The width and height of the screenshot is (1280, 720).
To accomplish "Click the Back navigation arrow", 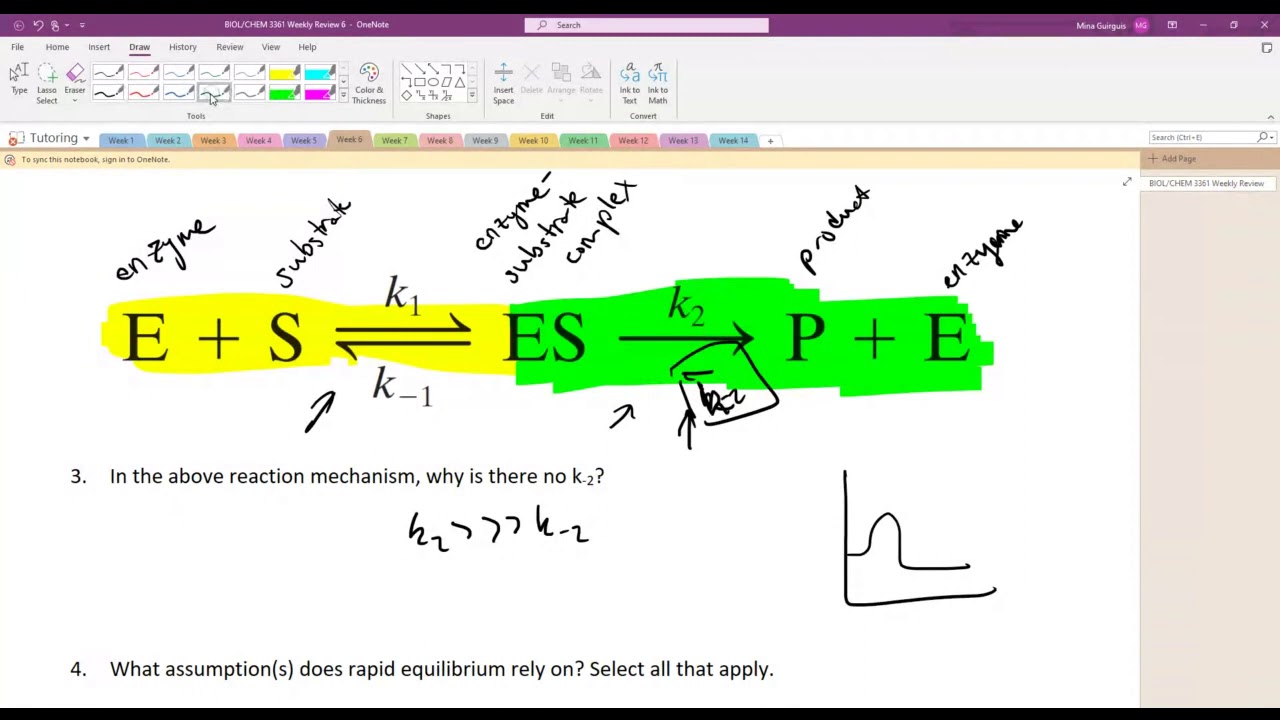I will [x=18, y=25].
